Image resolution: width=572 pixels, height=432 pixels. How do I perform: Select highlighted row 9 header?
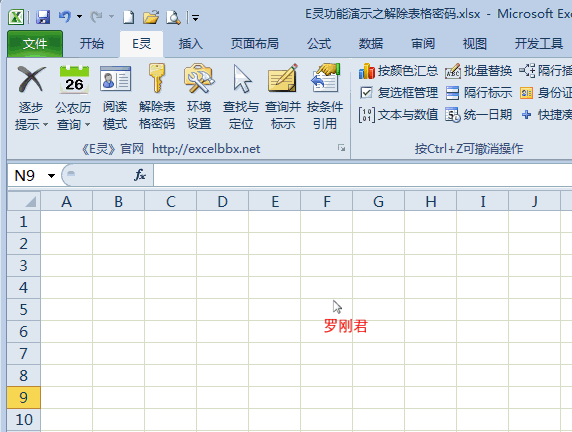pyautogui.click(x=24, y=397)
